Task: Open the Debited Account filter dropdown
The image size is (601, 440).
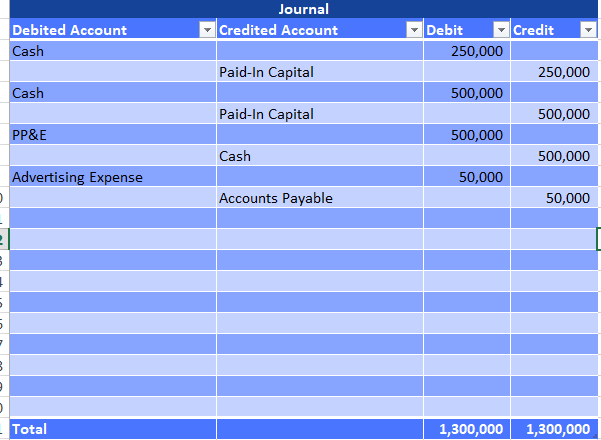Action: point(207,30)
